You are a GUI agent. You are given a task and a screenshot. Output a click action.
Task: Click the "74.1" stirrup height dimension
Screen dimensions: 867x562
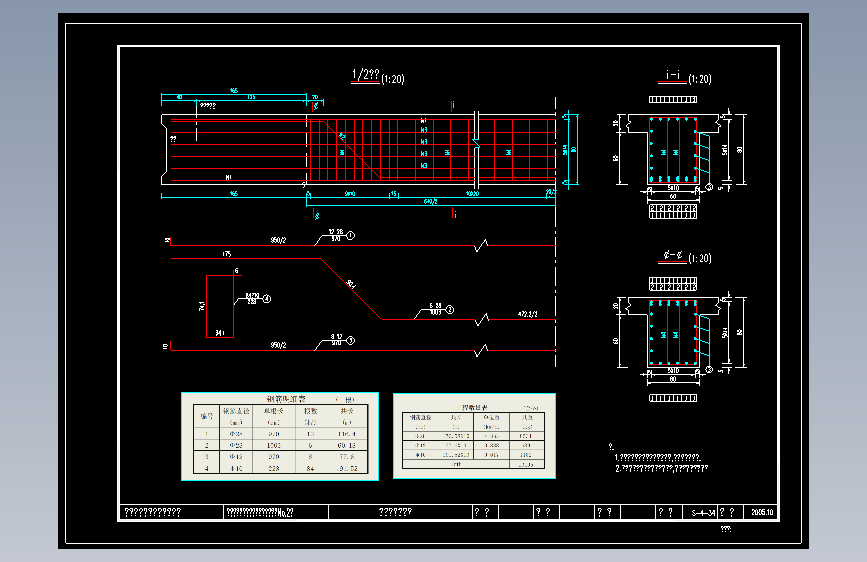[x=202, y=306]
